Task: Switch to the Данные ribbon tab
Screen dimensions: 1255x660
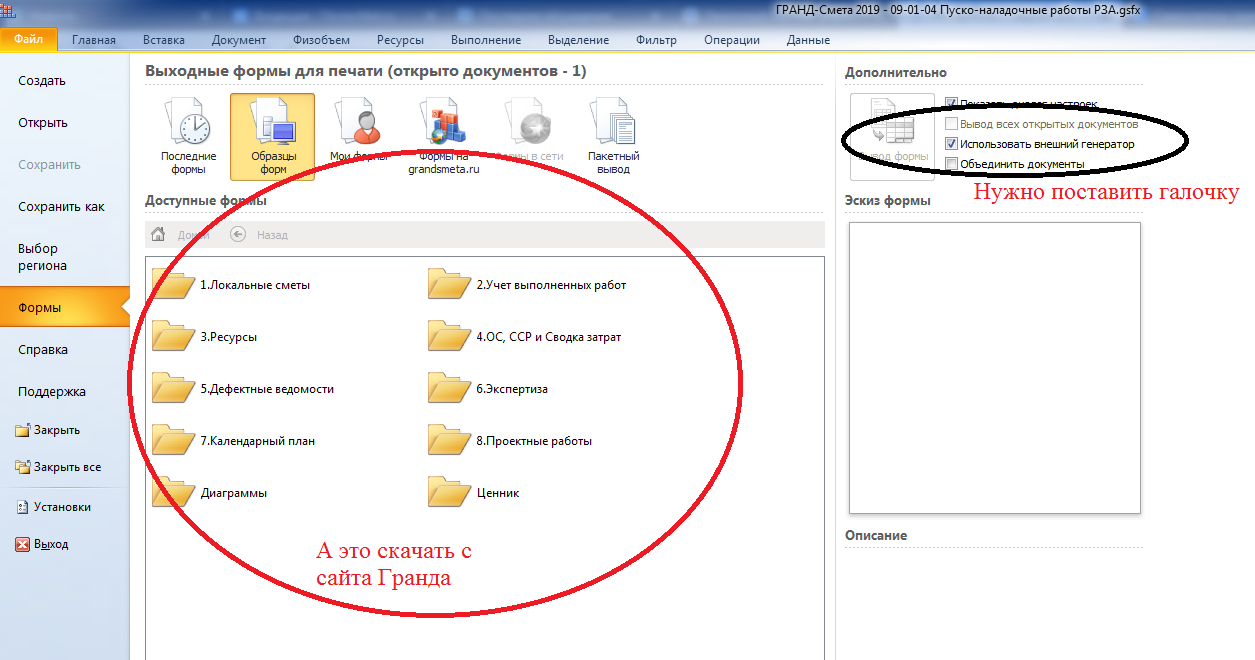Action: tap(808, 40)
